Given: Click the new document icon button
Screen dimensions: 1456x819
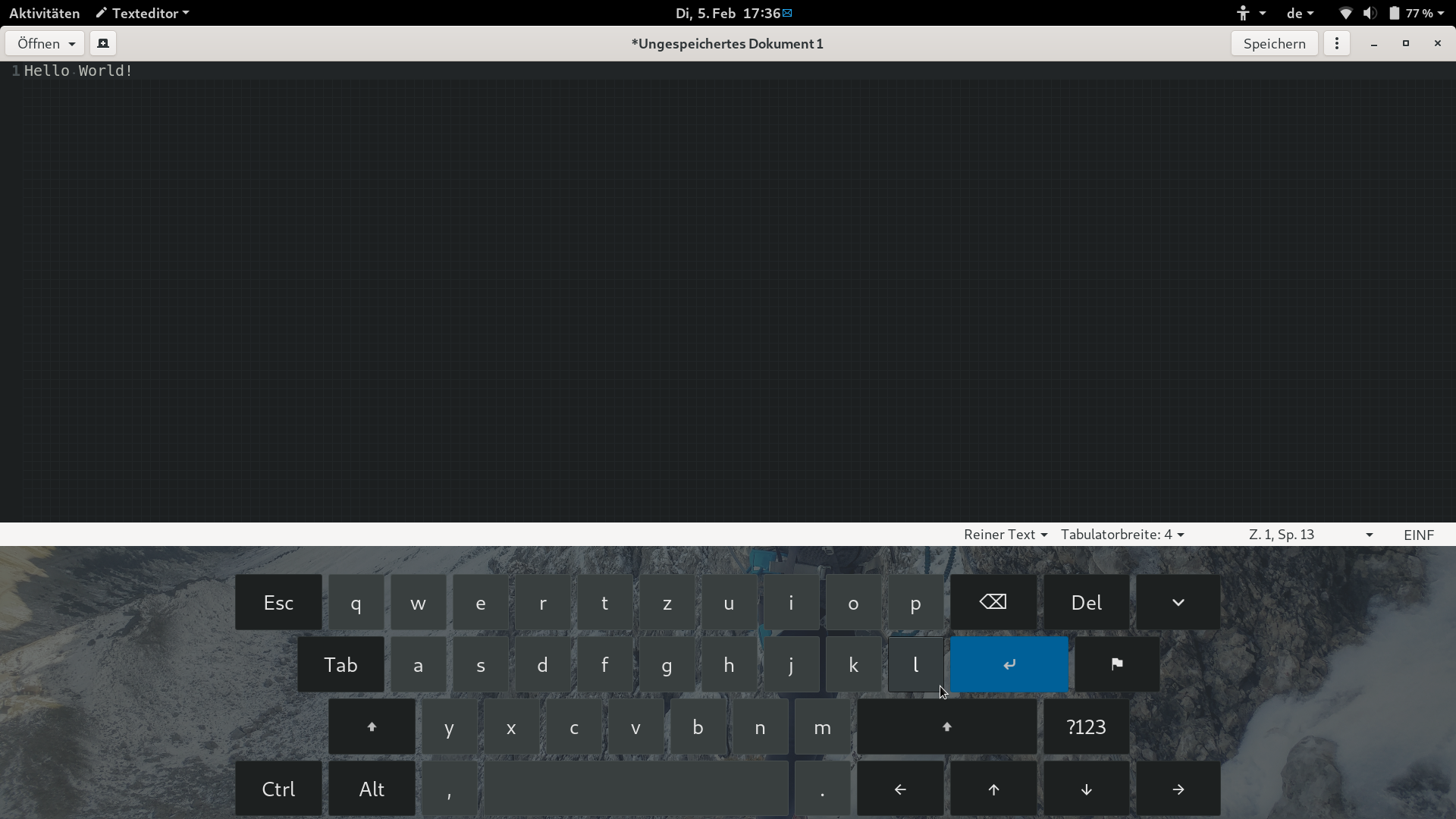Looking at the screenshot, I should point(103,43).
